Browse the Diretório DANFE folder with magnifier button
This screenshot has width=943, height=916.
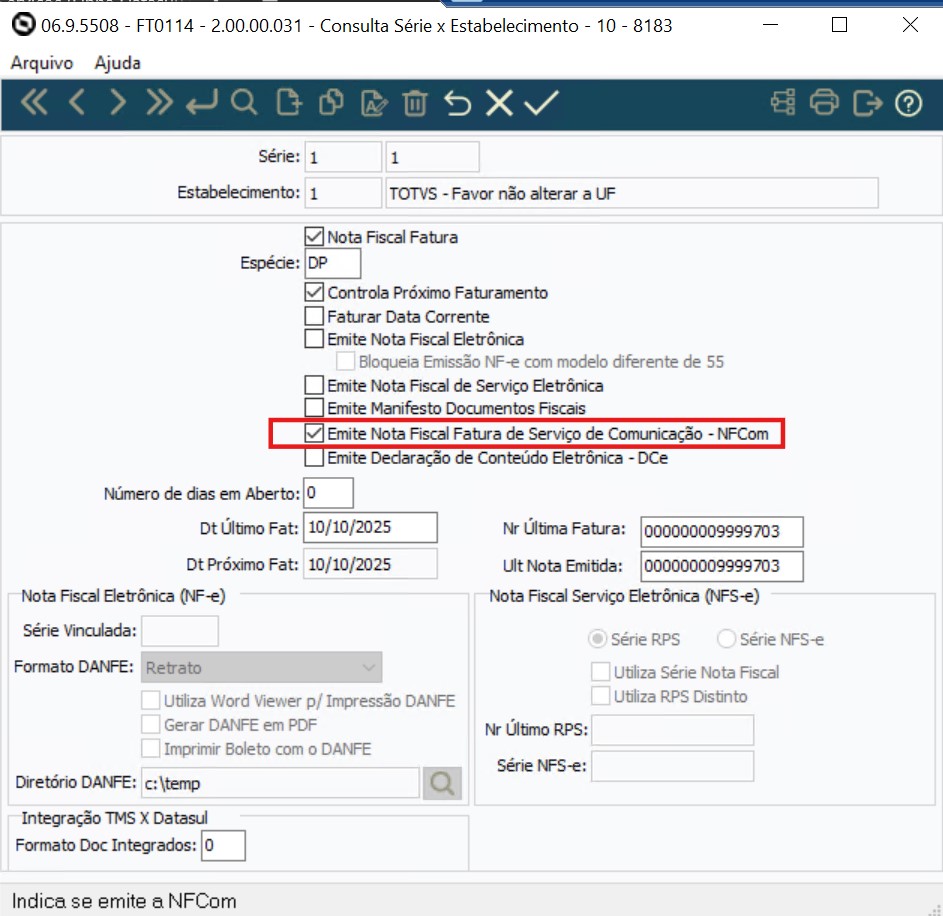tap(442, 783)
